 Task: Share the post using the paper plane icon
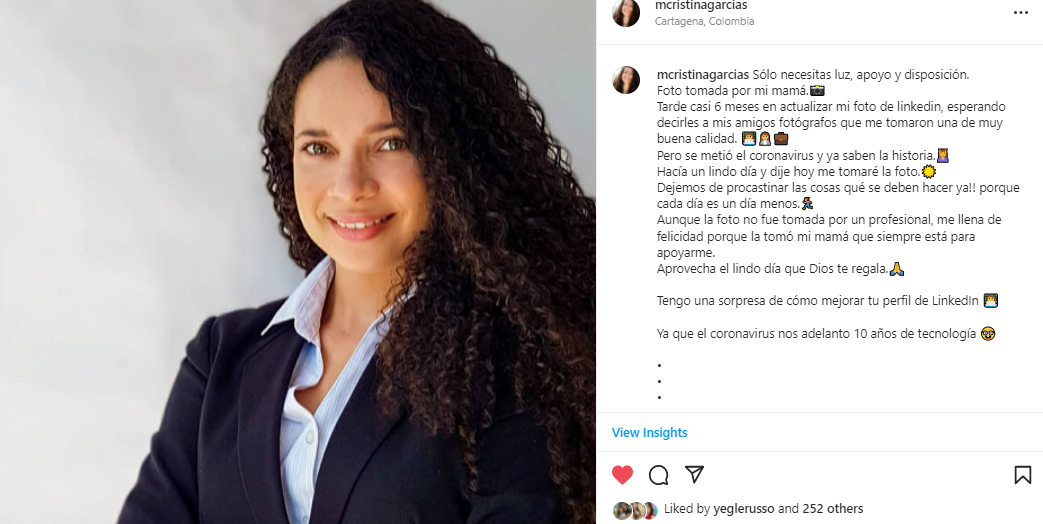pyautogui.click(x=694, y=474)
